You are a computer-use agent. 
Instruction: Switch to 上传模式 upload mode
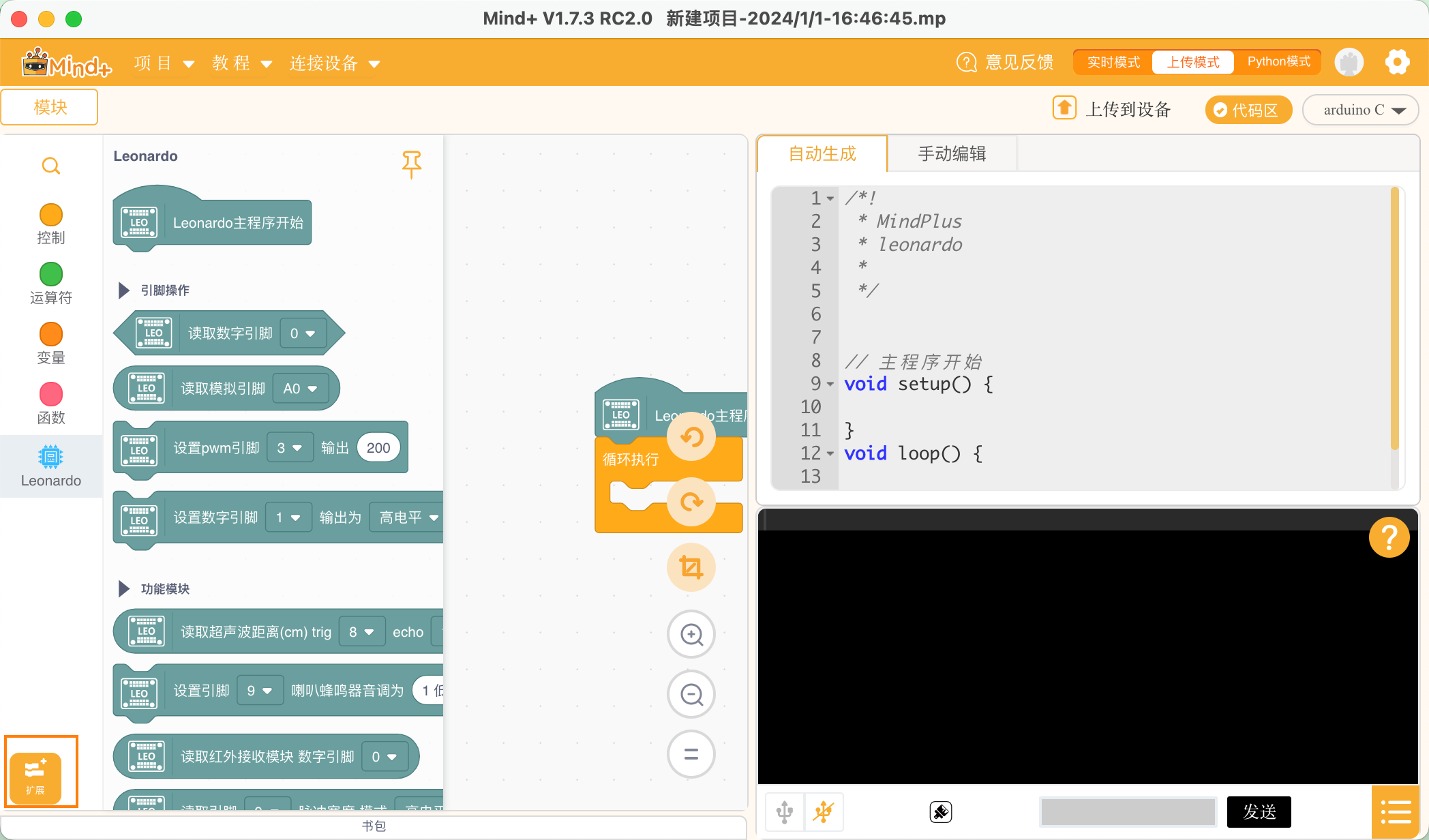coord(1193,62)
